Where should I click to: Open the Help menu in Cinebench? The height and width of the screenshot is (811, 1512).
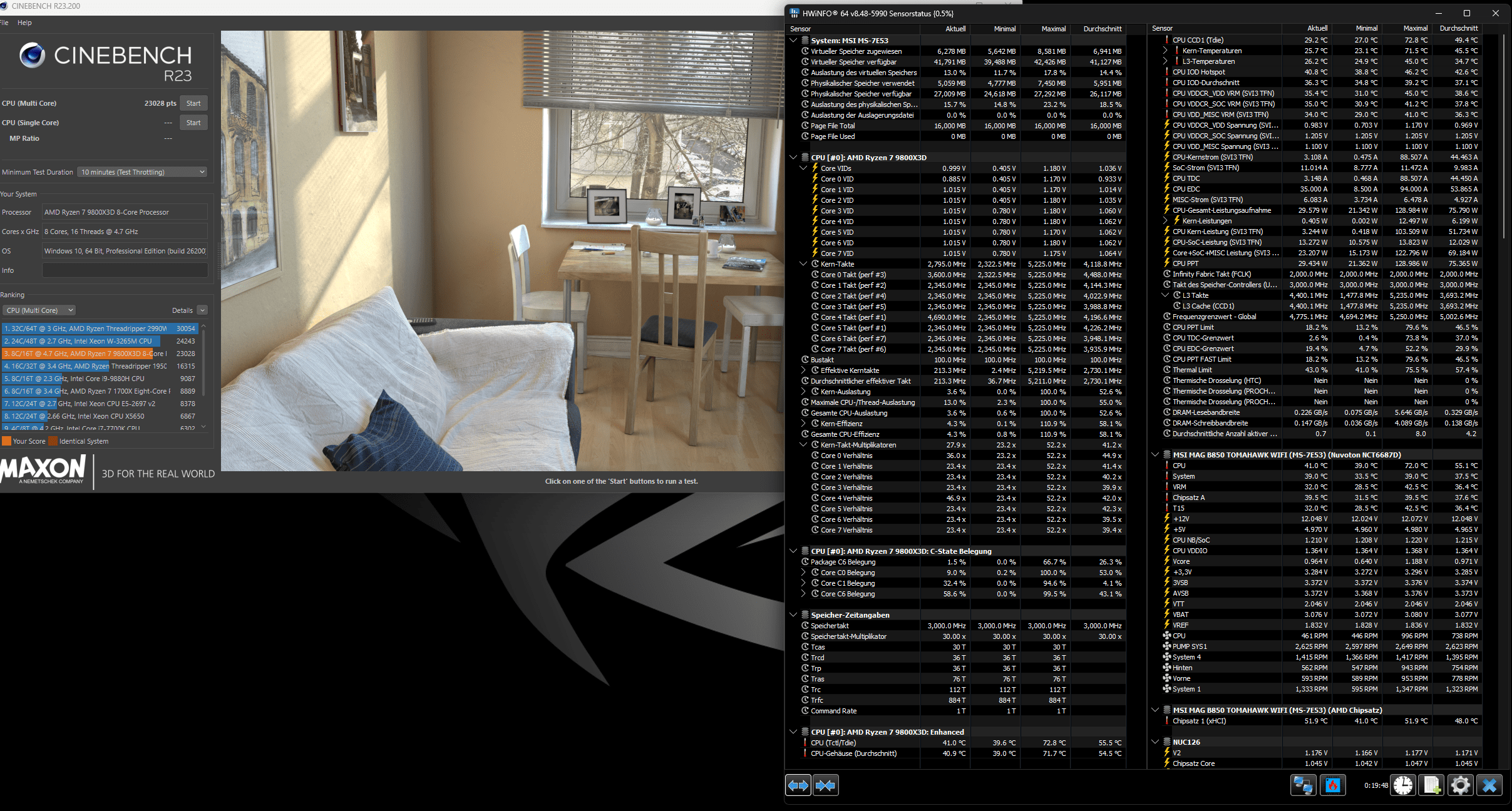point(24,23)
